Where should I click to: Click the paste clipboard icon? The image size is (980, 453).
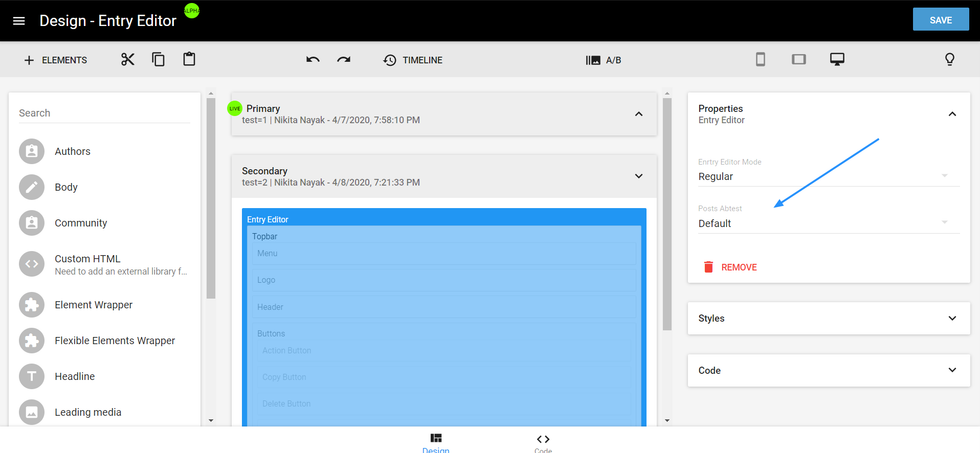pos(189,60)
